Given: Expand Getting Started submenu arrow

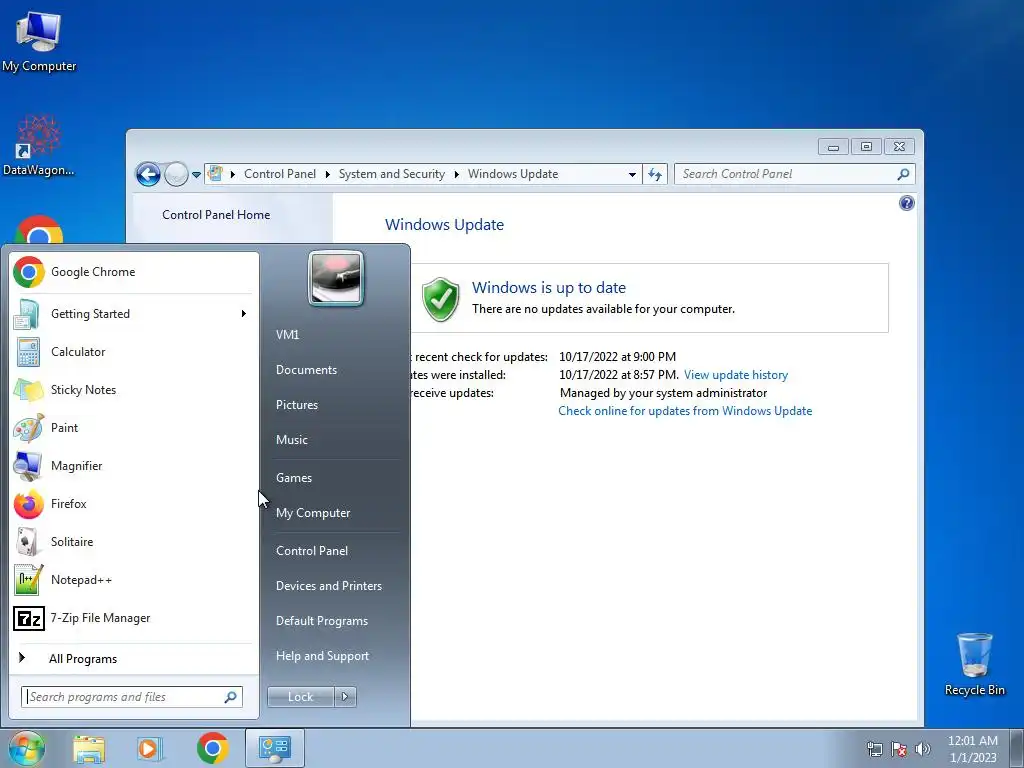Looking at the screenshot, I should pos(244,313).
